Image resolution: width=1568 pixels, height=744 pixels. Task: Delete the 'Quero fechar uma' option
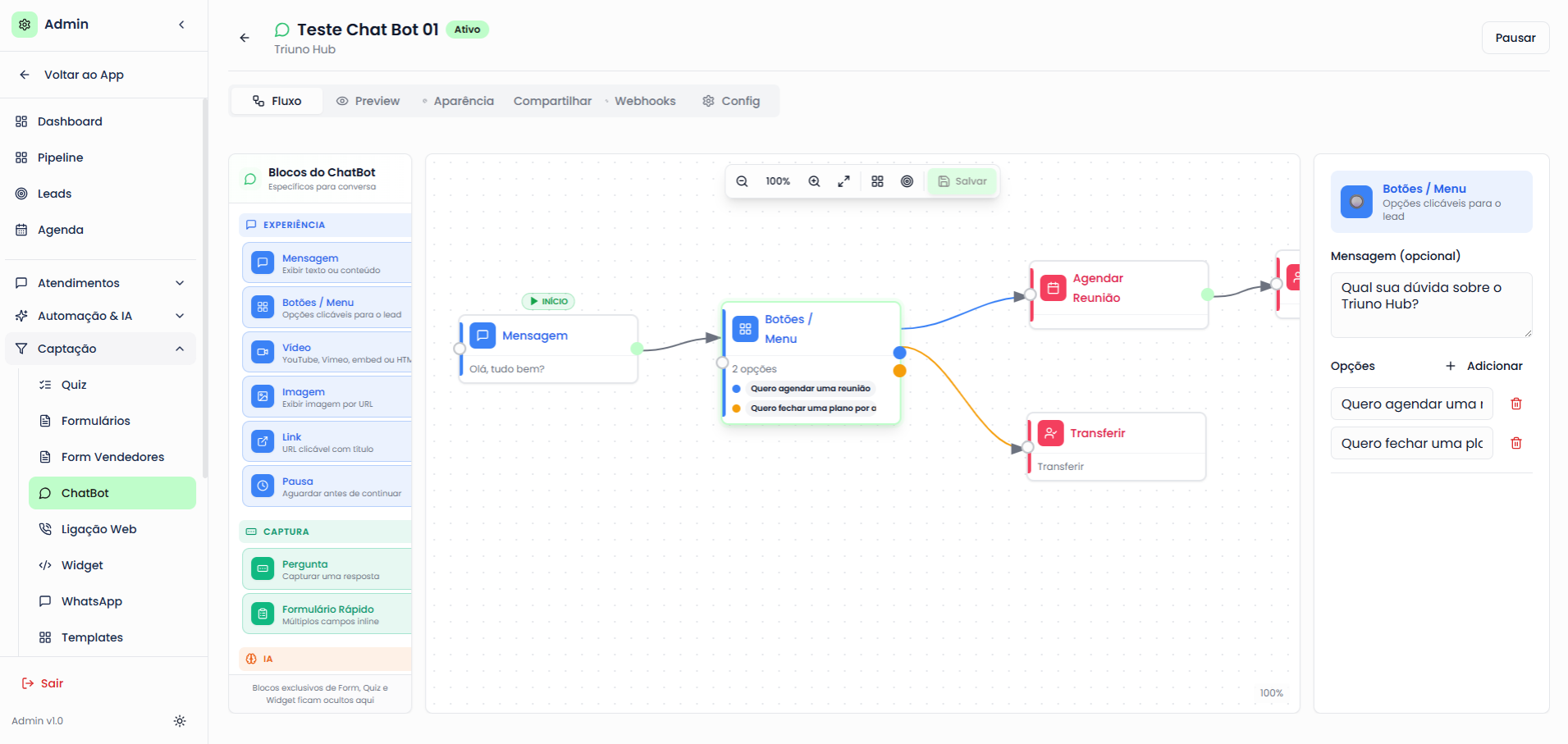1516,443
